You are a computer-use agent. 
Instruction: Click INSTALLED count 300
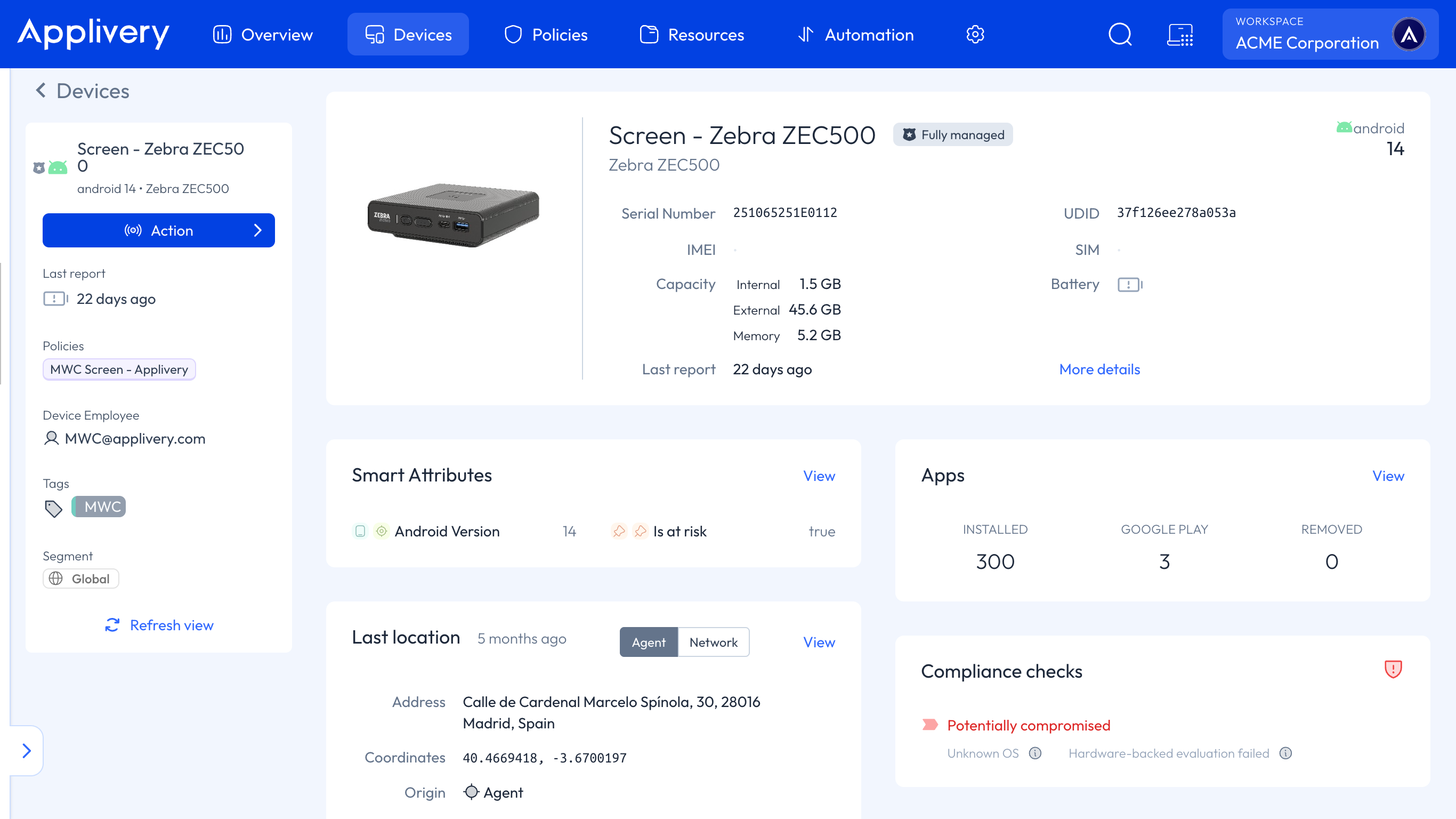[996, 561]
